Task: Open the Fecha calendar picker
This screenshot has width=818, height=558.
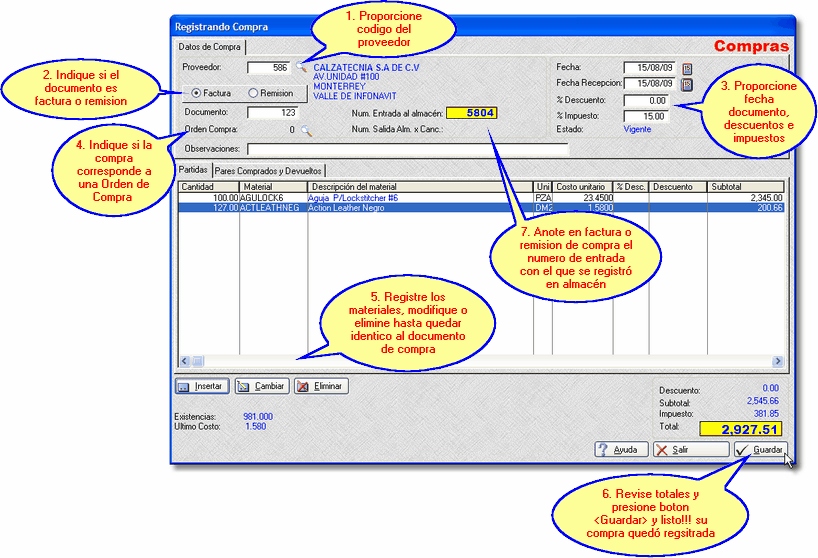Action: pos(687,68)
